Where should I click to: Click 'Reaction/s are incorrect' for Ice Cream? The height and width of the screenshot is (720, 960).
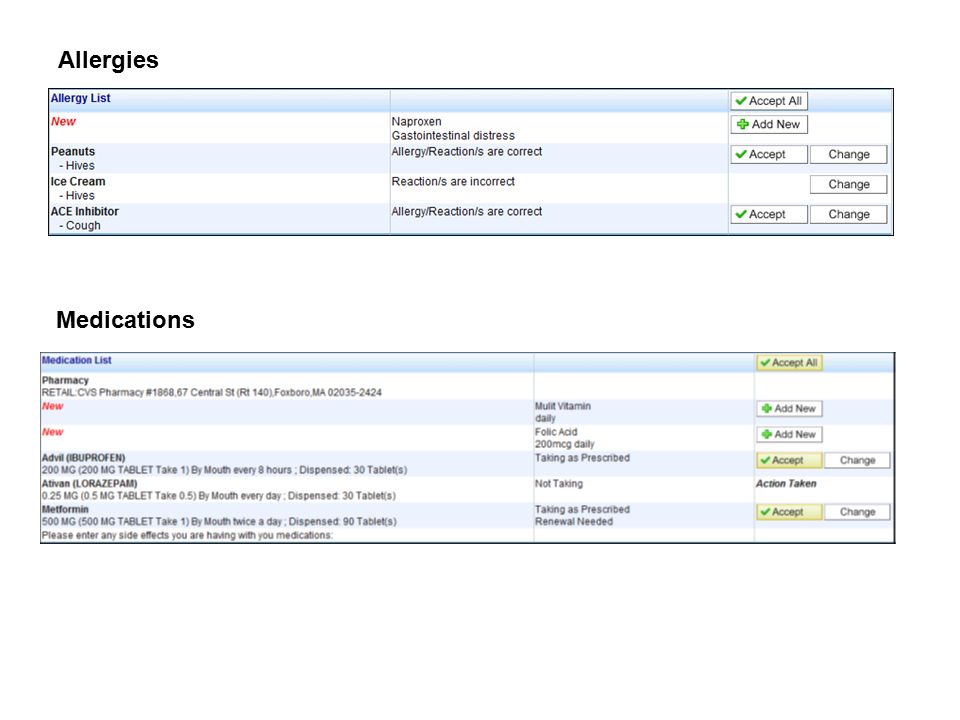pyautogui.click(x=453, y=181)
